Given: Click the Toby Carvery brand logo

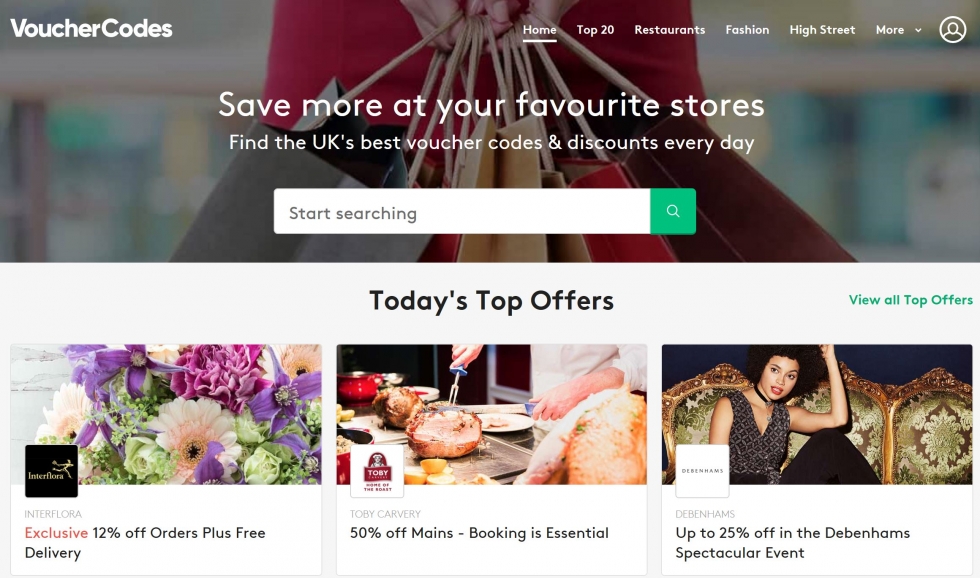Looking at the screenshot, I should (x=377, y=471).
